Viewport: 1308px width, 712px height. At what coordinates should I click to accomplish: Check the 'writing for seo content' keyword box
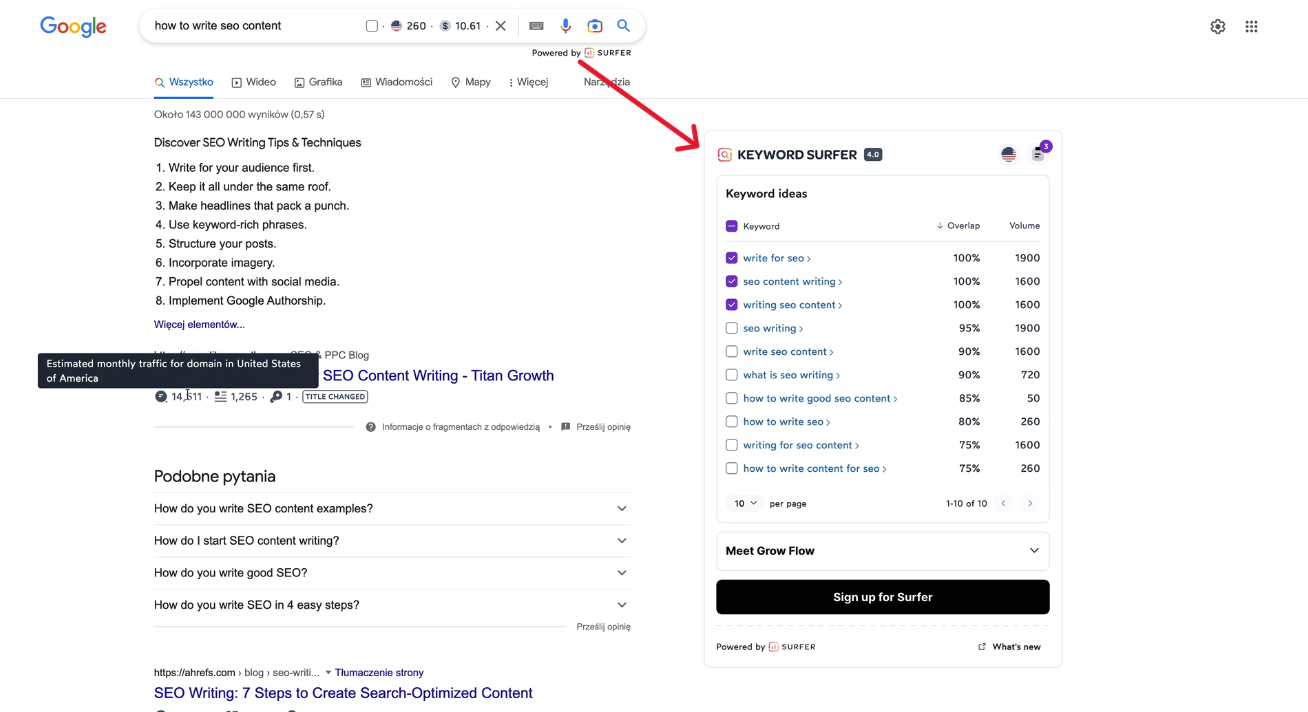click(x=732, y=445)
